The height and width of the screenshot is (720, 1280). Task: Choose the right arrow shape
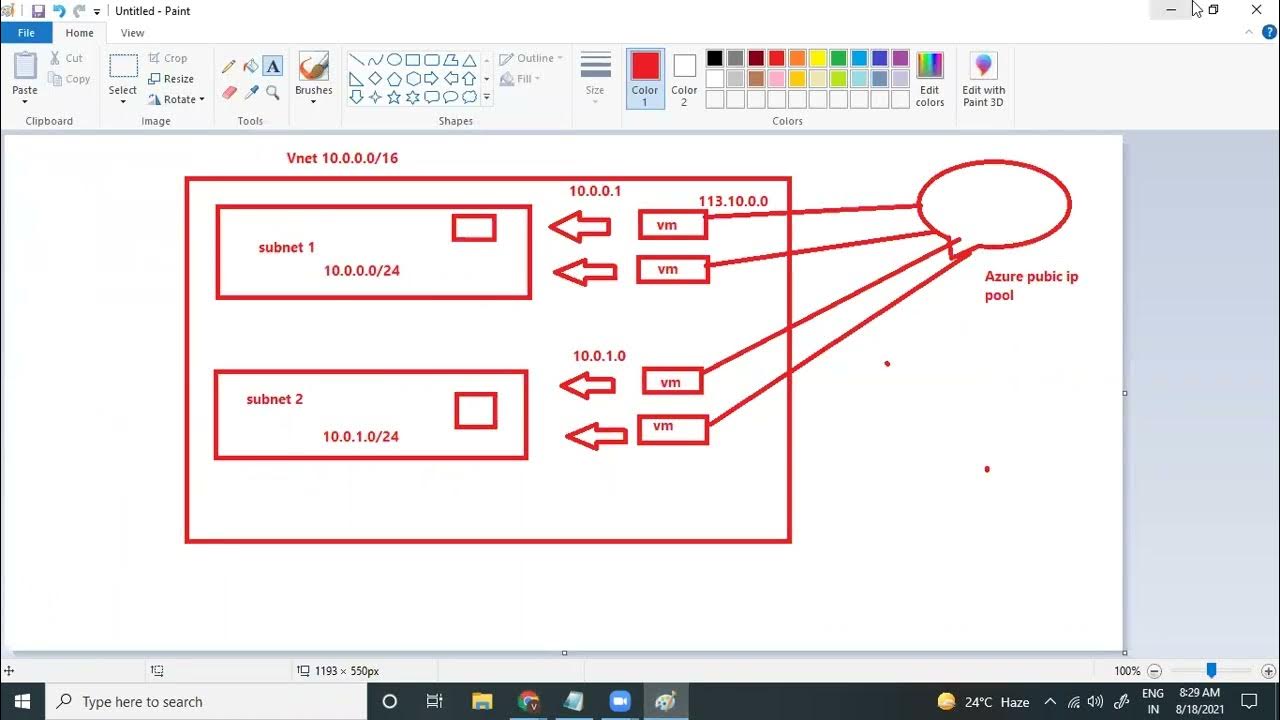(x=432, y=78)
